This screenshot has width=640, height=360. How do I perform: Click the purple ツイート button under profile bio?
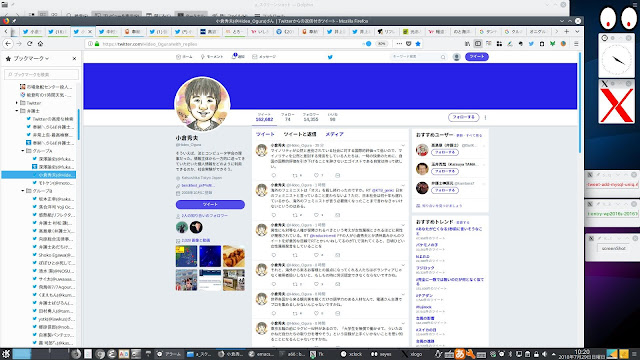[x=210, y=204]
